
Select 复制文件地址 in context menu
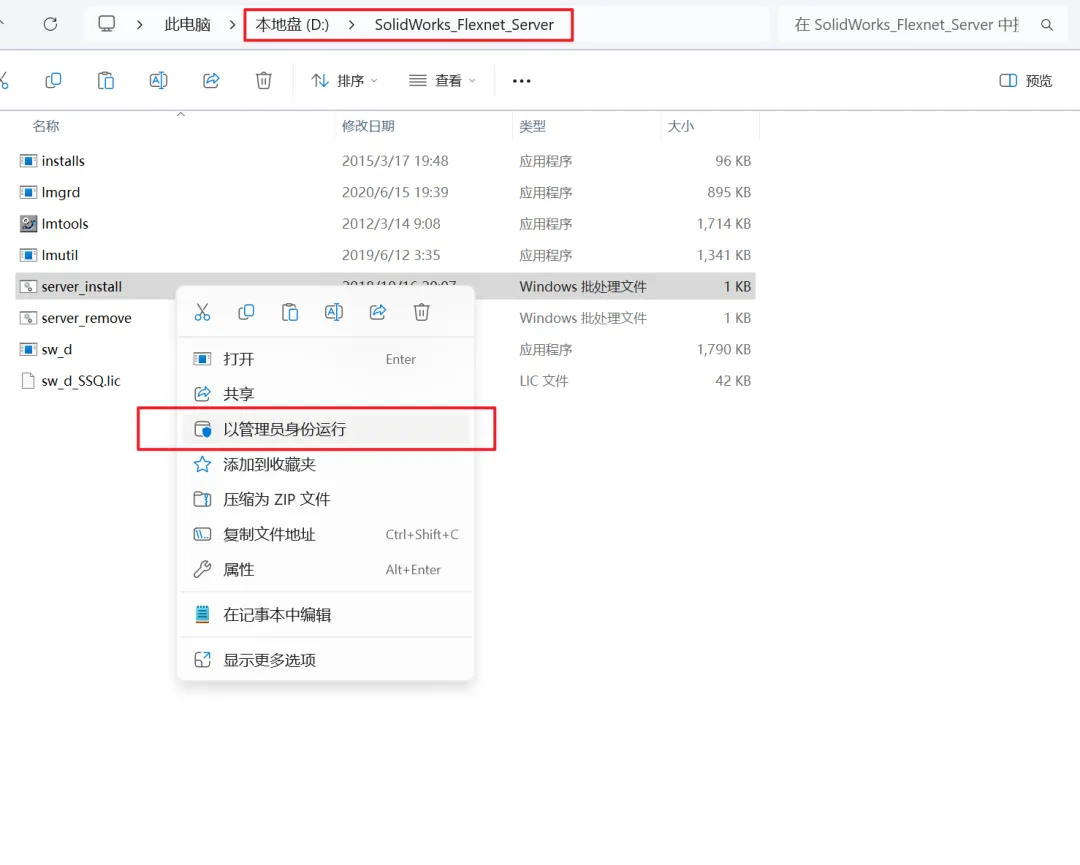[325, 534]
